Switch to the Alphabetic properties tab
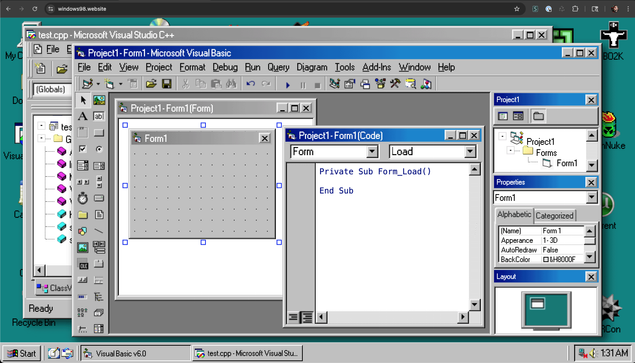 (514, 215)
